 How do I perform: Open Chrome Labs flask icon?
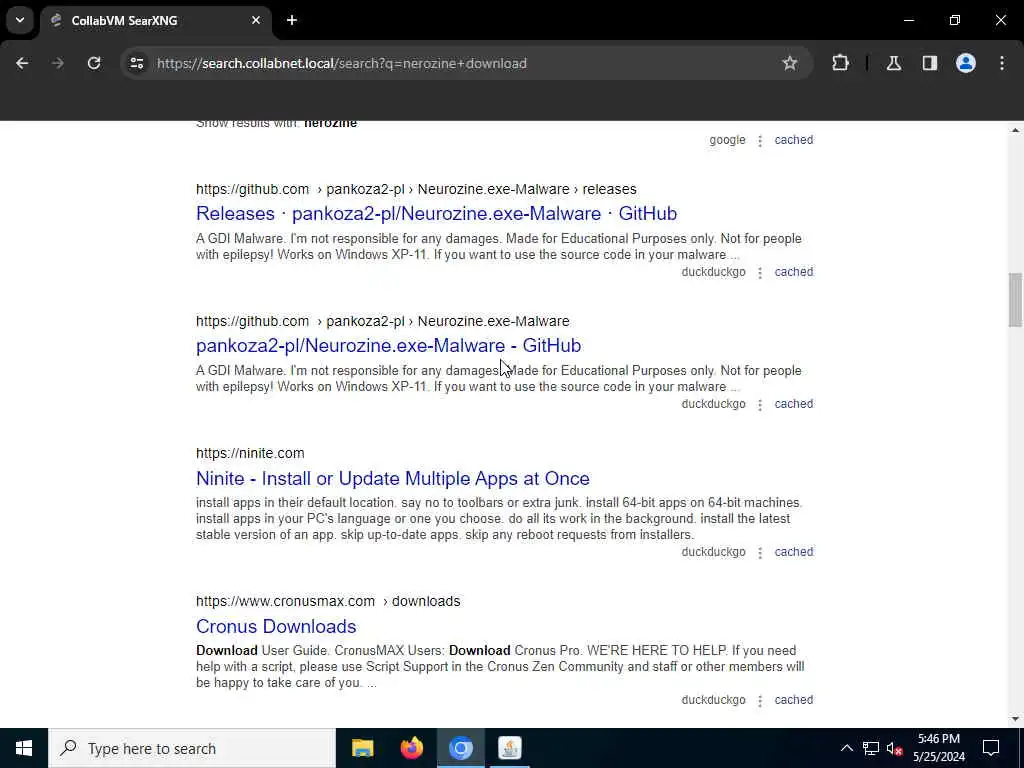point(894,63)
